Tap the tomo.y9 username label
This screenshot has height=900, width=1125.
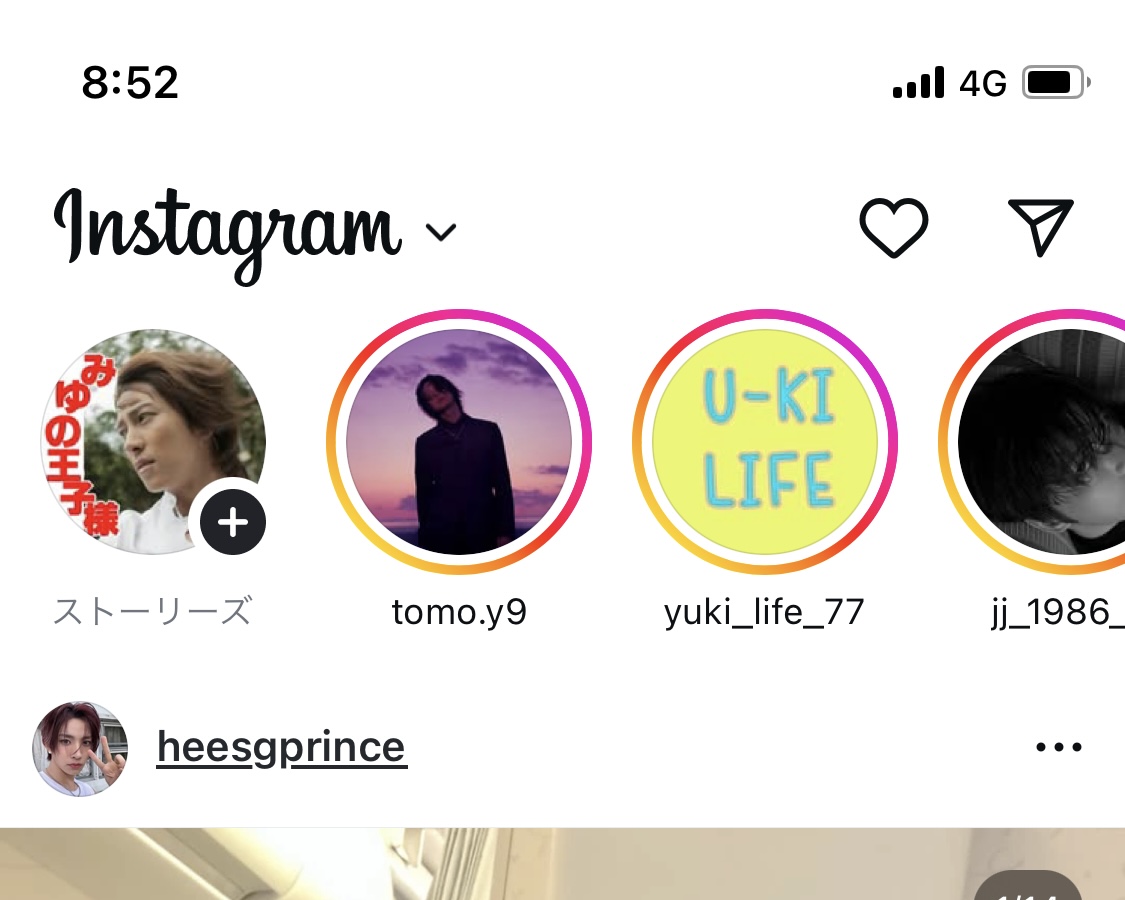[459, 611]
